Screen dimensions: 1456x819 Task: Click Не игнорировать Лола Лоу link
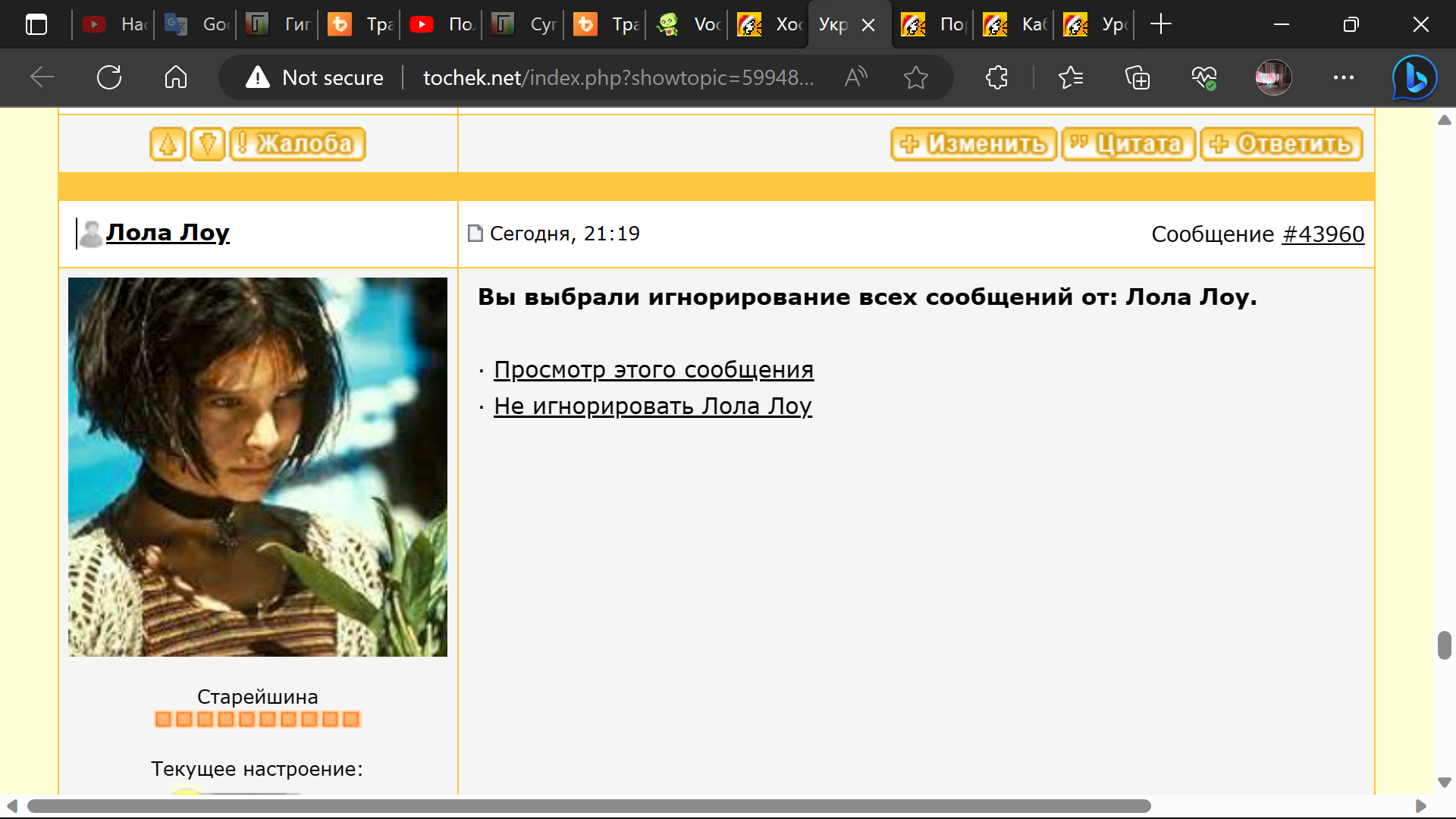tap(652, 406)
